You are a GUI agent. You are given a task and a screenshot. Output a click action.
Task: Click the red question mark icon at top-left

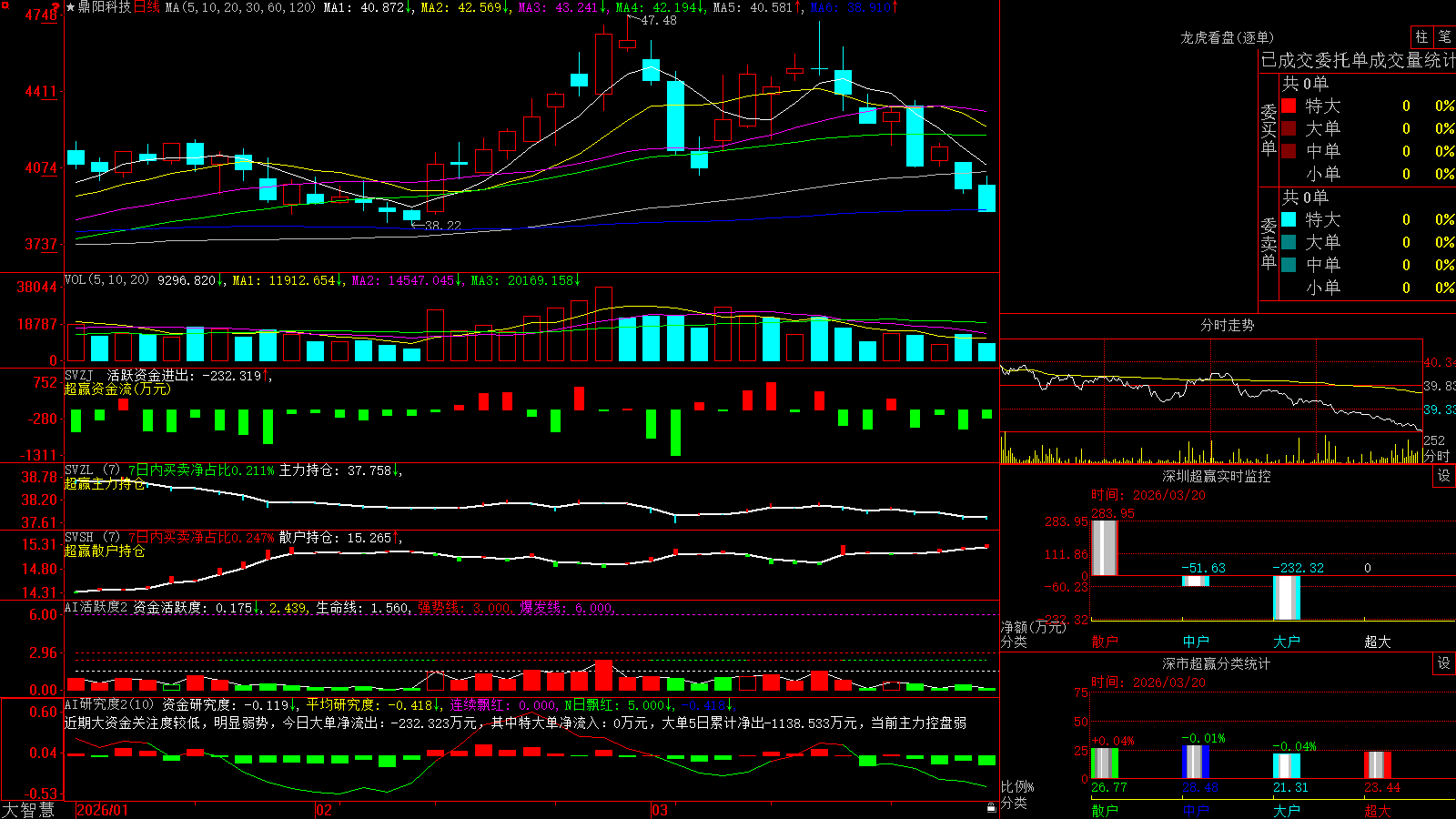tap(56, 6)
